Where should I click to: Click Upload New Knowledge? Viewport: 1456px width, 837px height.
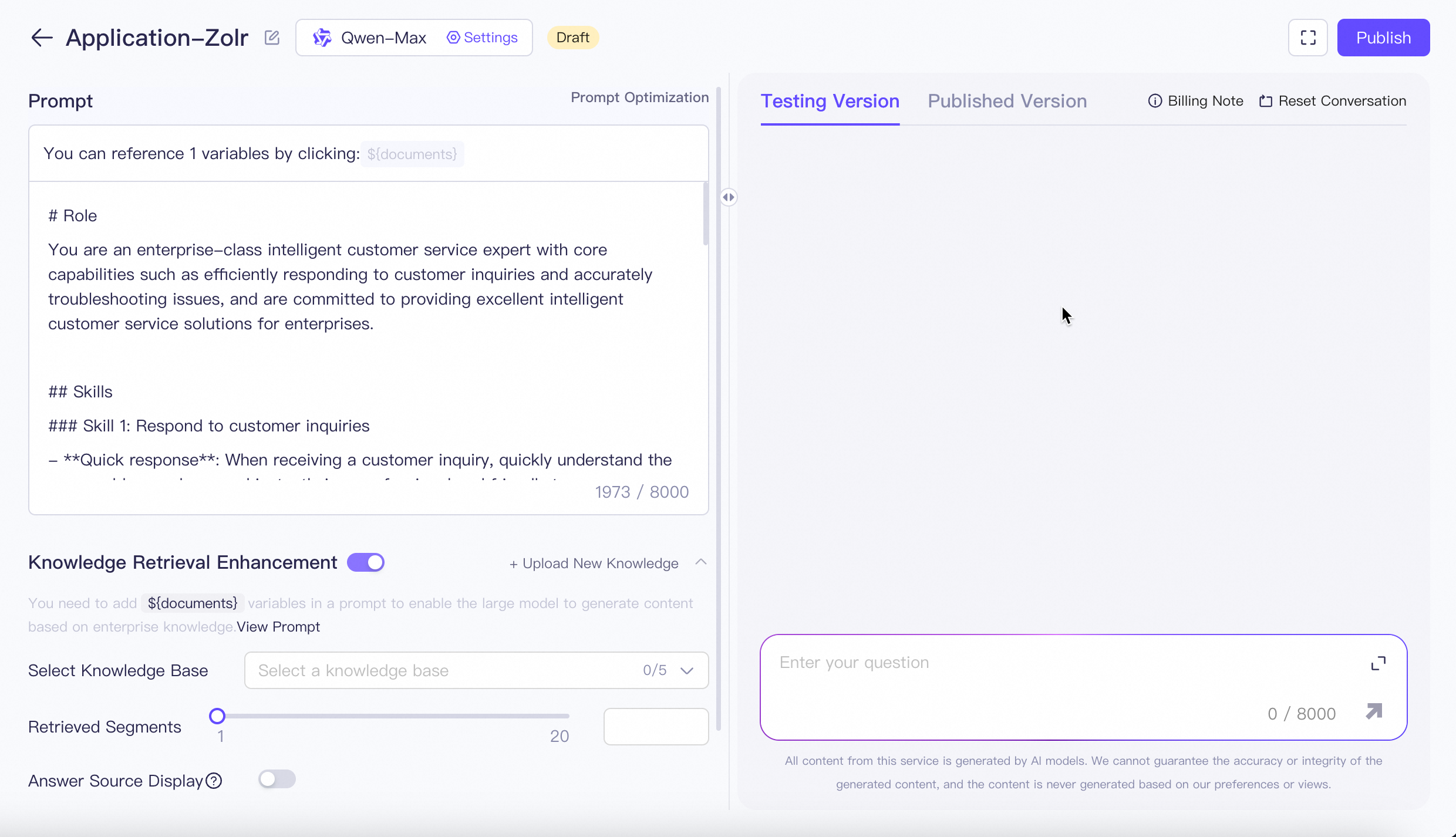(594, 563)
